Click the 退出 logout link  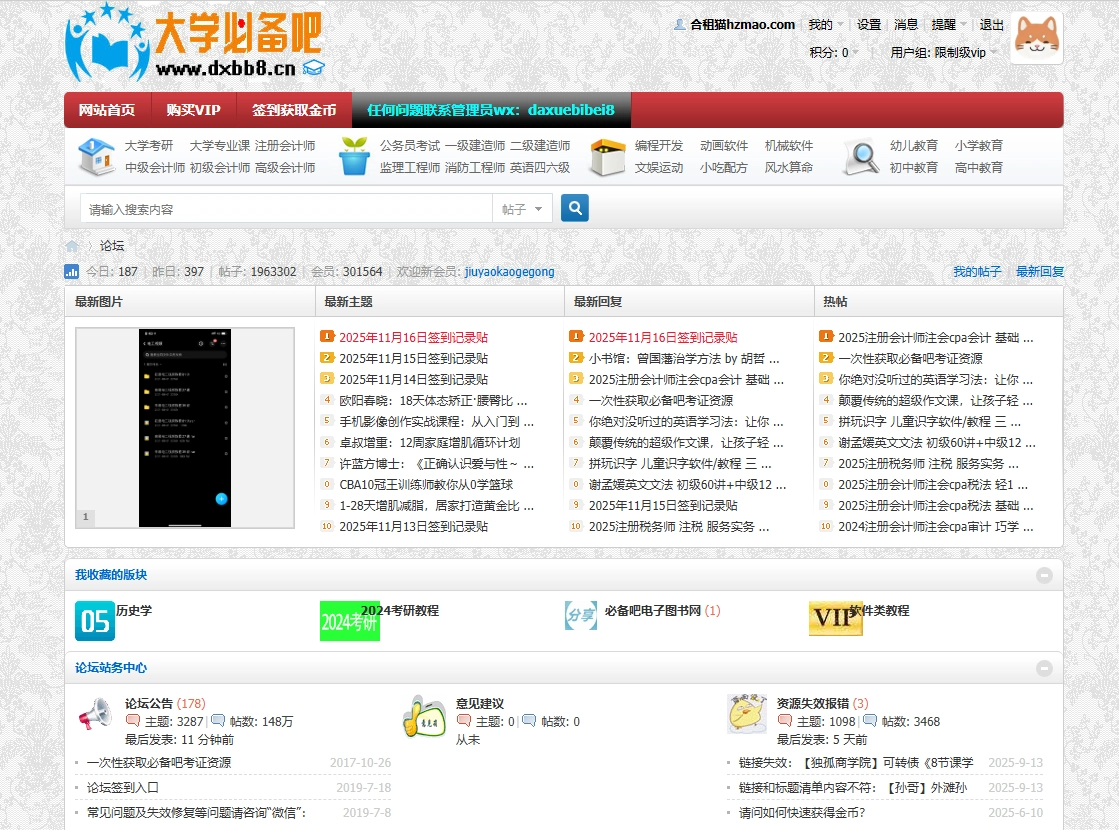pyautogui.click(x=991, y=25)
